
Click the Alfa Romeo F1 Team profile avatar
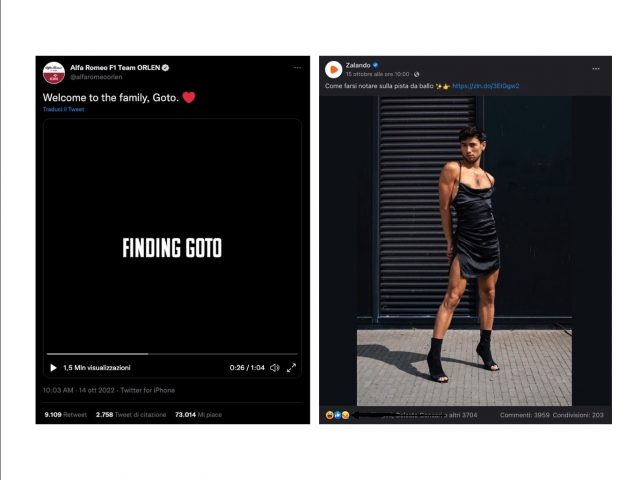pyautogui.click(x=53, y=73)
